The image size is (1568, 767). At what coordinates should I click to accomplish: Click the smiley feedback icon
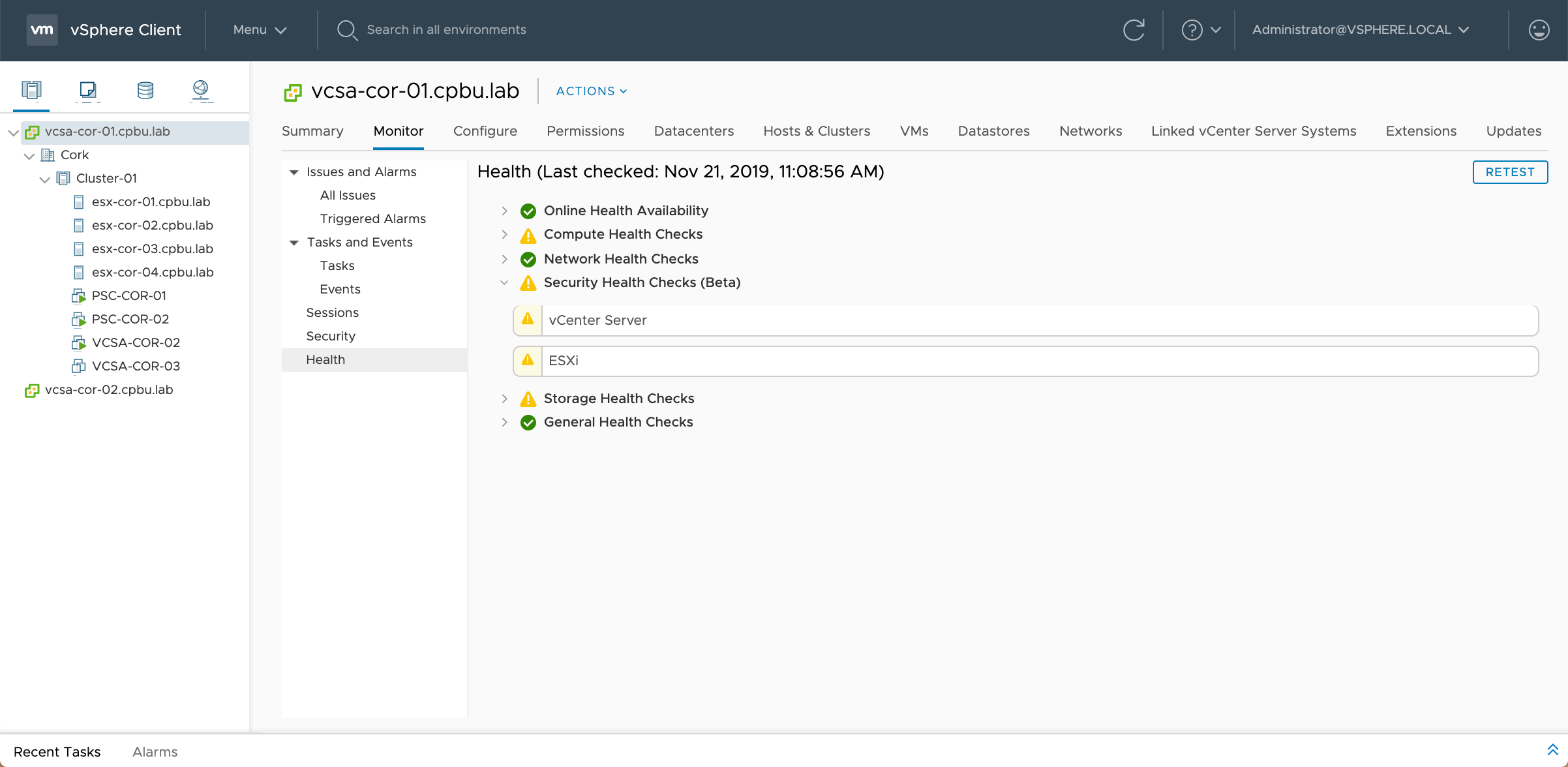[x=1539, y=29]
